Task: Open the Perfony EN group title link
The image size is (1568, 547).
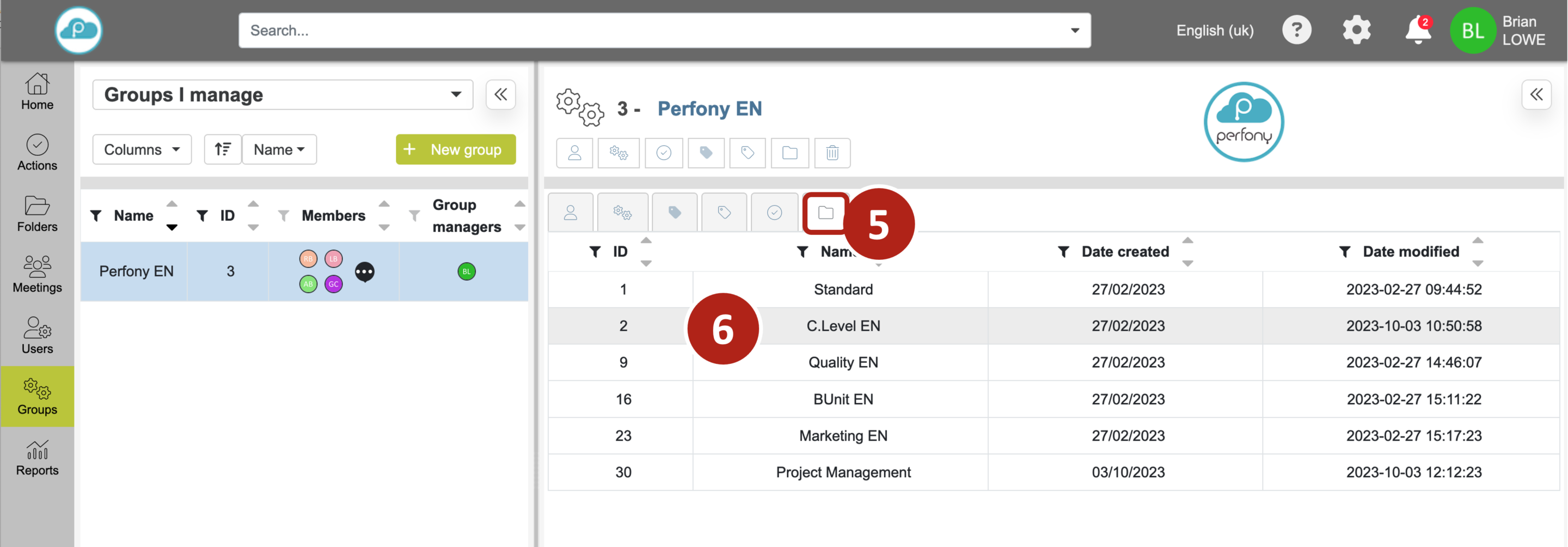Action: click(x=709, y=108)
